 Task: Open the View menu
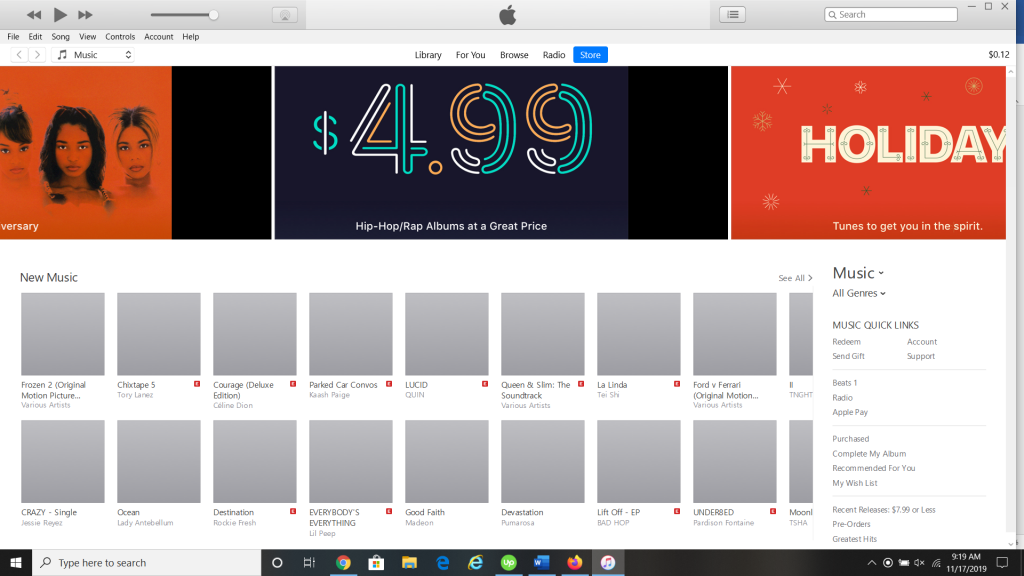88,37
